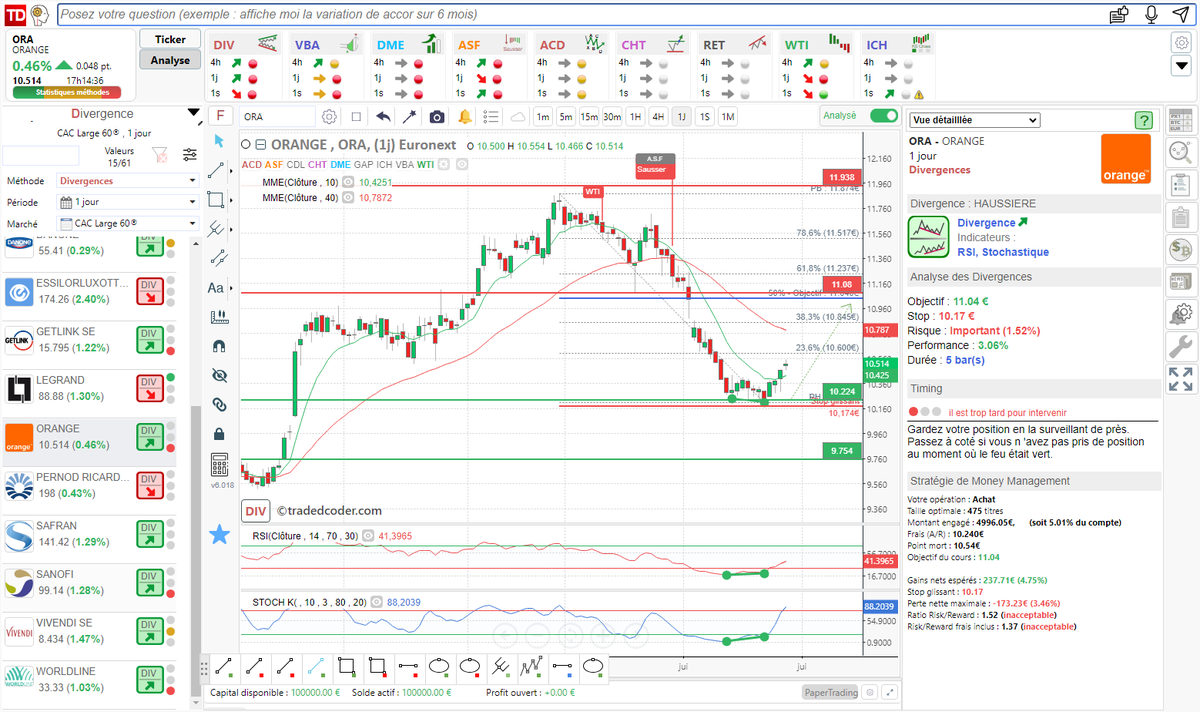Open the list view icon in chart toolbar
The height and width of the screenshot is (712, 1200).
click(490, 116)
